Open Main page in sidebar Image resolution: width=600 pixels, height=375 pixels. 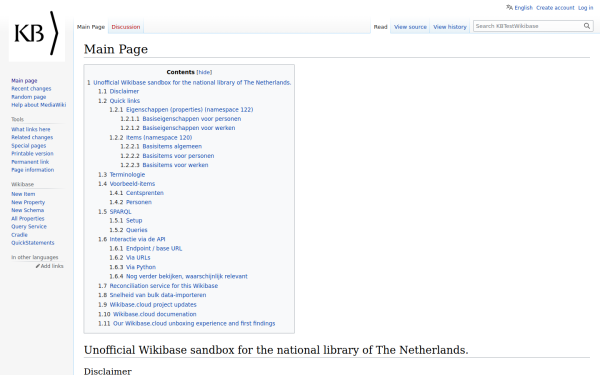(24, 80)
